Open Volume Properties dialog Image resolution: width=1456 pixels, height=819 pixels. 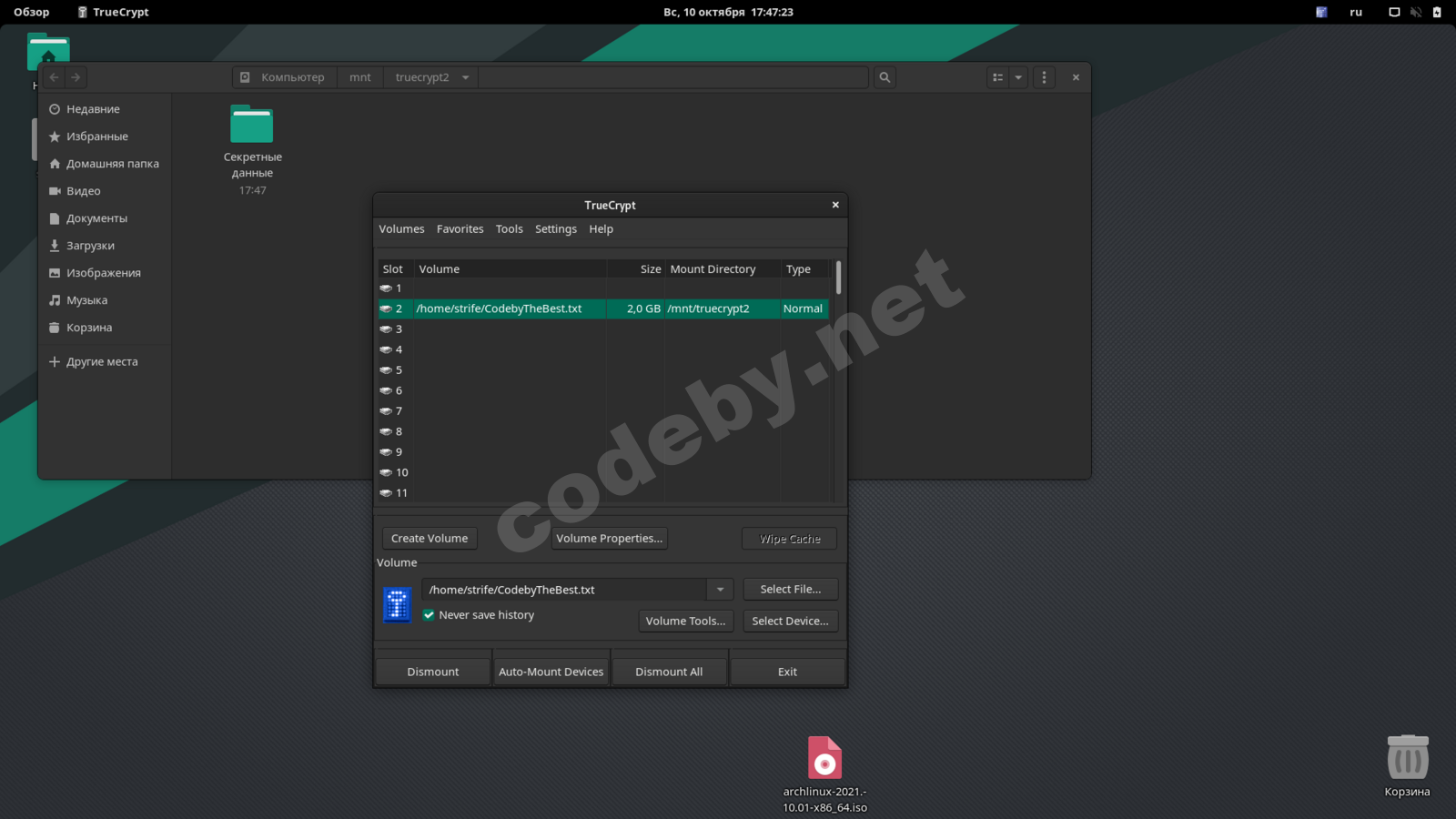tap(610, 539)
